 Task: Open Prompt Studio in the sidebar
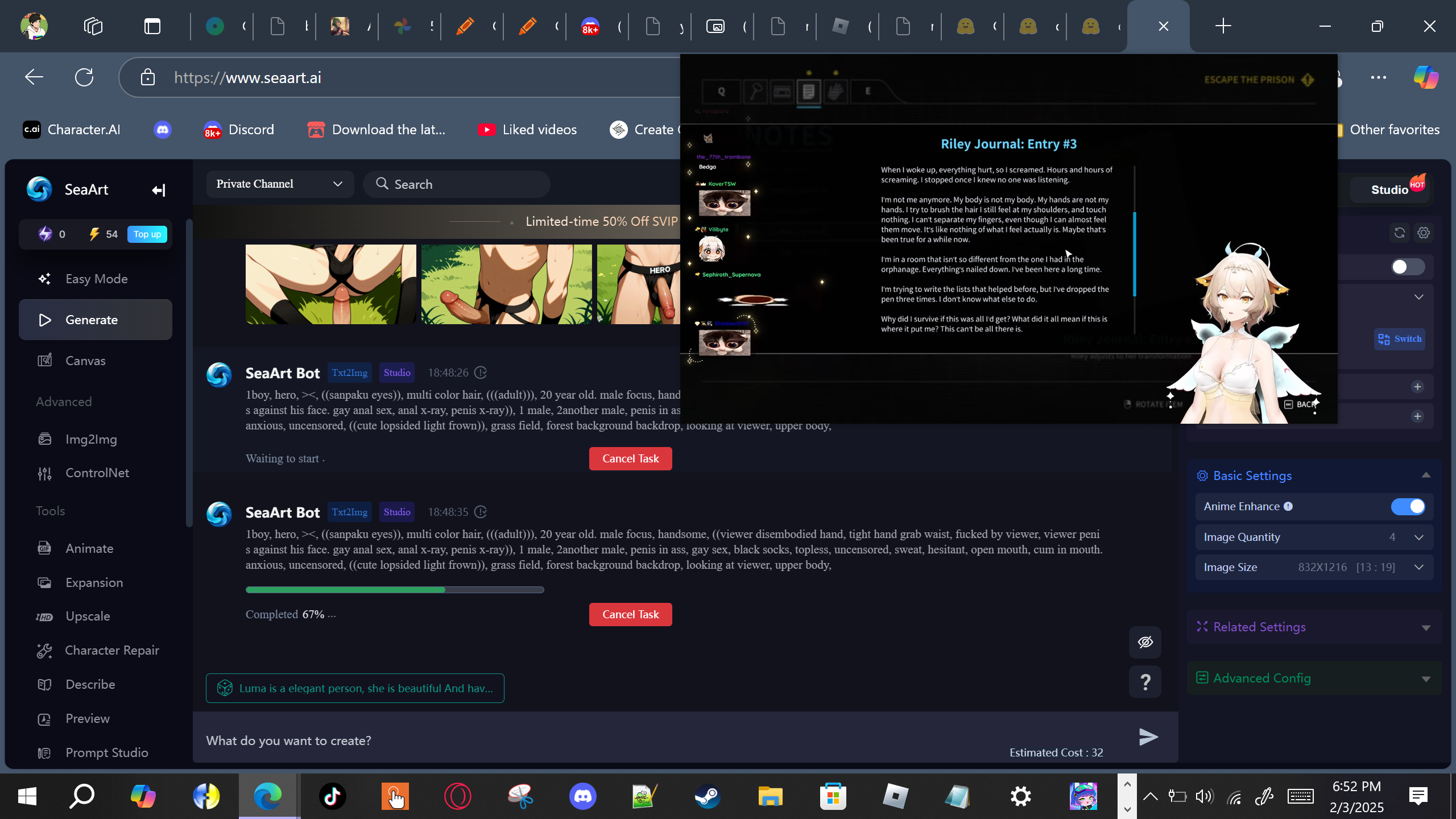[96, 752]
